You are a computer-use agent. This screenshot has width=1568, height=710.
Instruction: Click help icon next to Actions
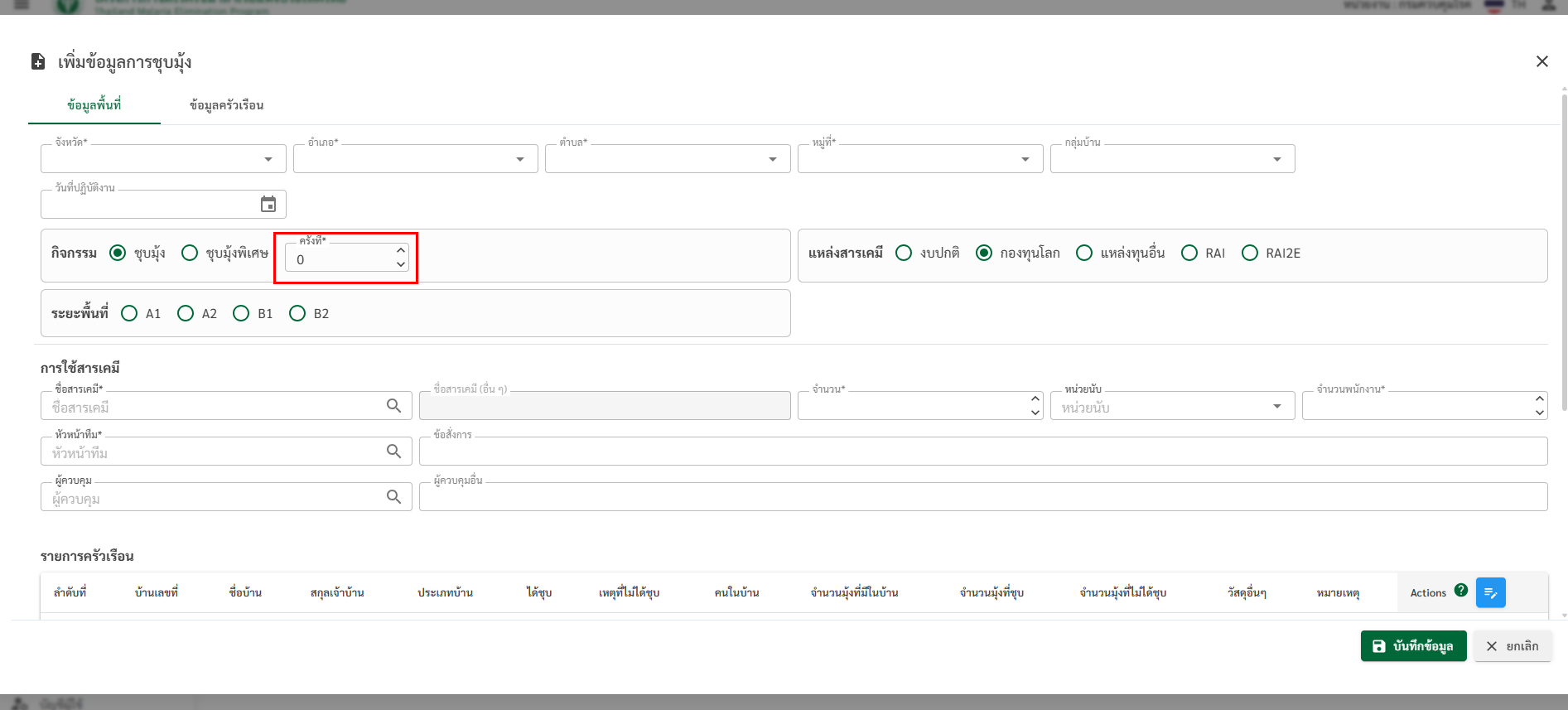tap(1461, 590)
